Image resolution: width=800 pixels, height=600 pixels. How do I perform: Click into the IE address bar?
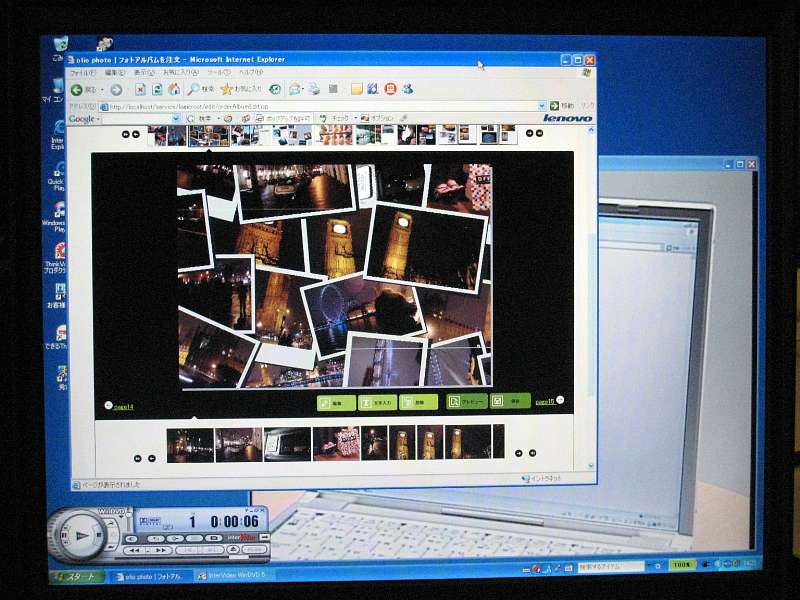(x=320, y=107)
